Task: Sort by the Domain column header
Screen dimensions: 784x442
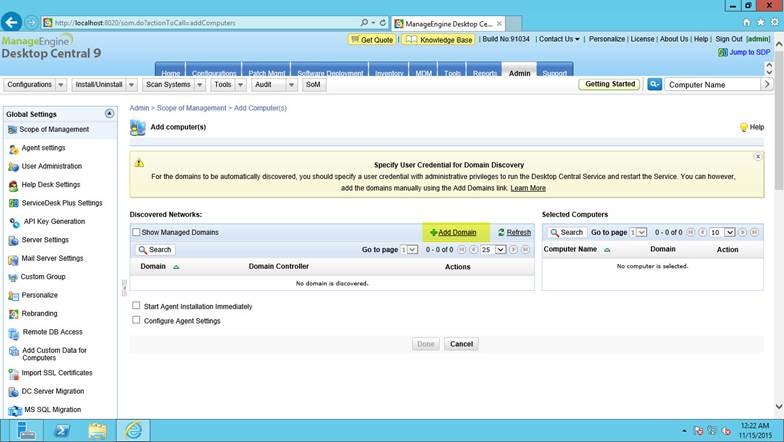Action: (153, 266)
